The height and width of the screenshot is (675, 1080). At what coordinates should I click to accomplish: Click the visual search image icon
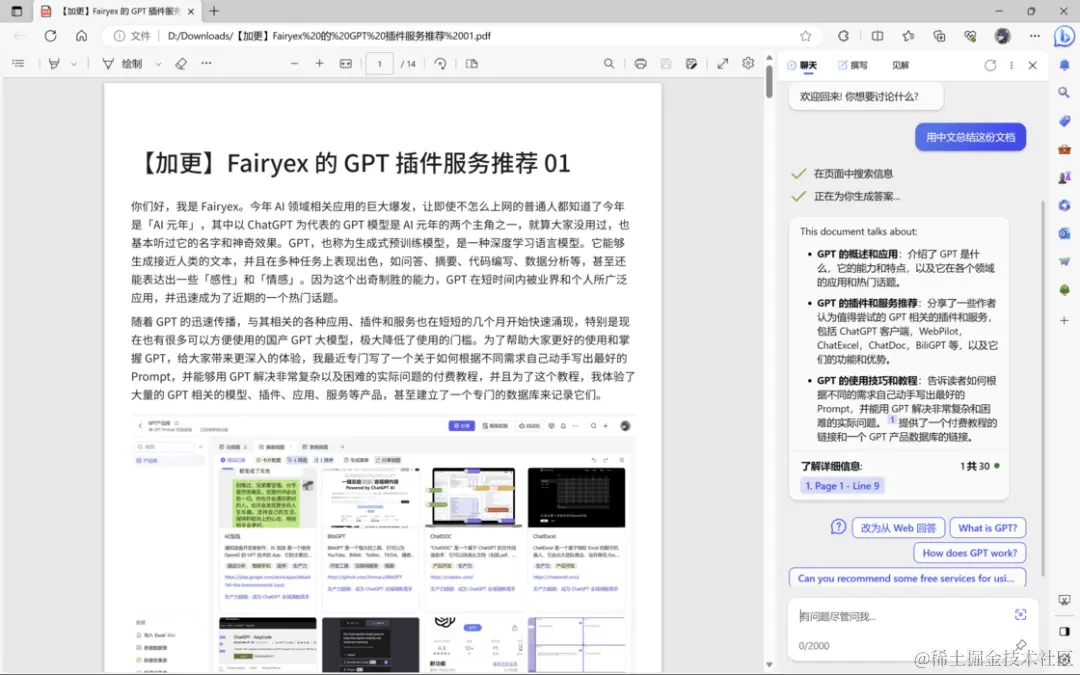coord(1021,614)
